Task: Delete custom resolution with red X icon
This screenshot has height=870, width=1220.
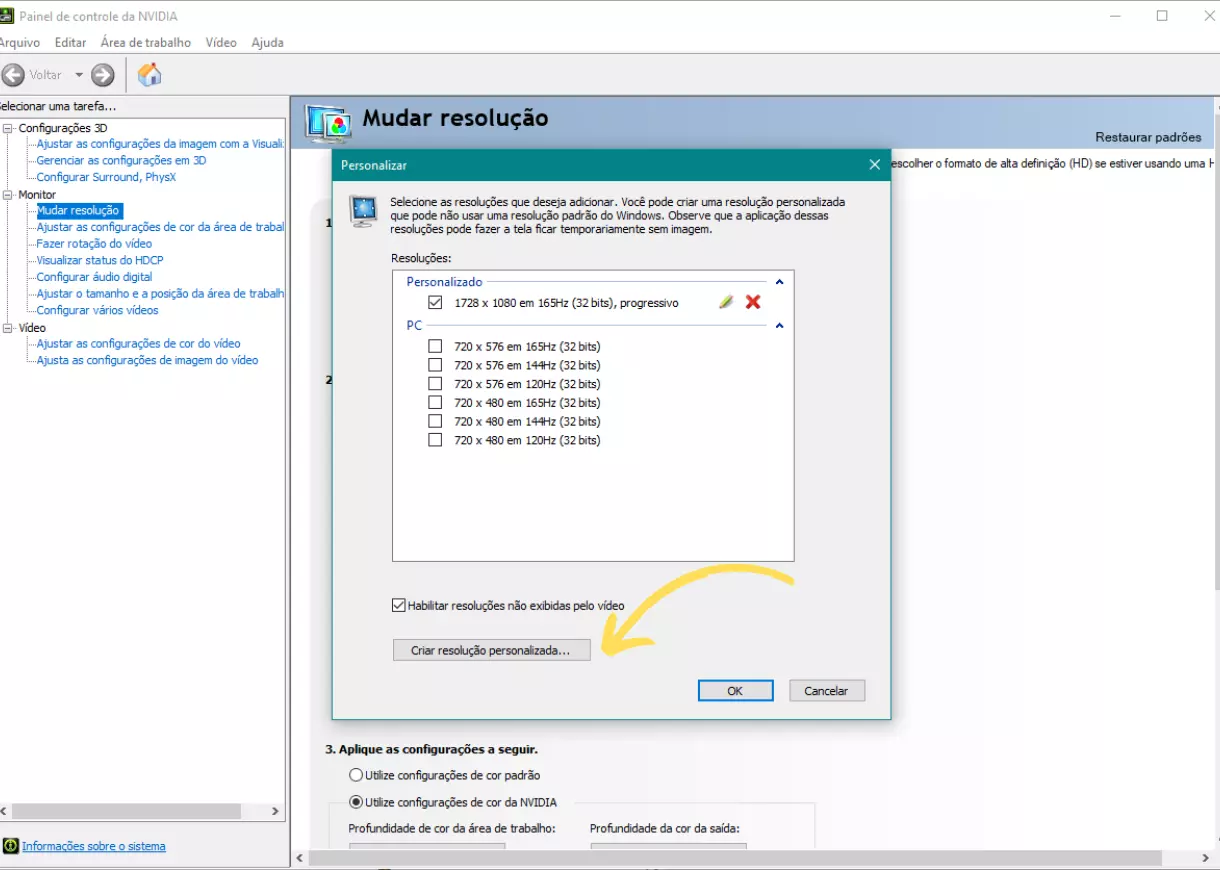Action: point(753,302)
